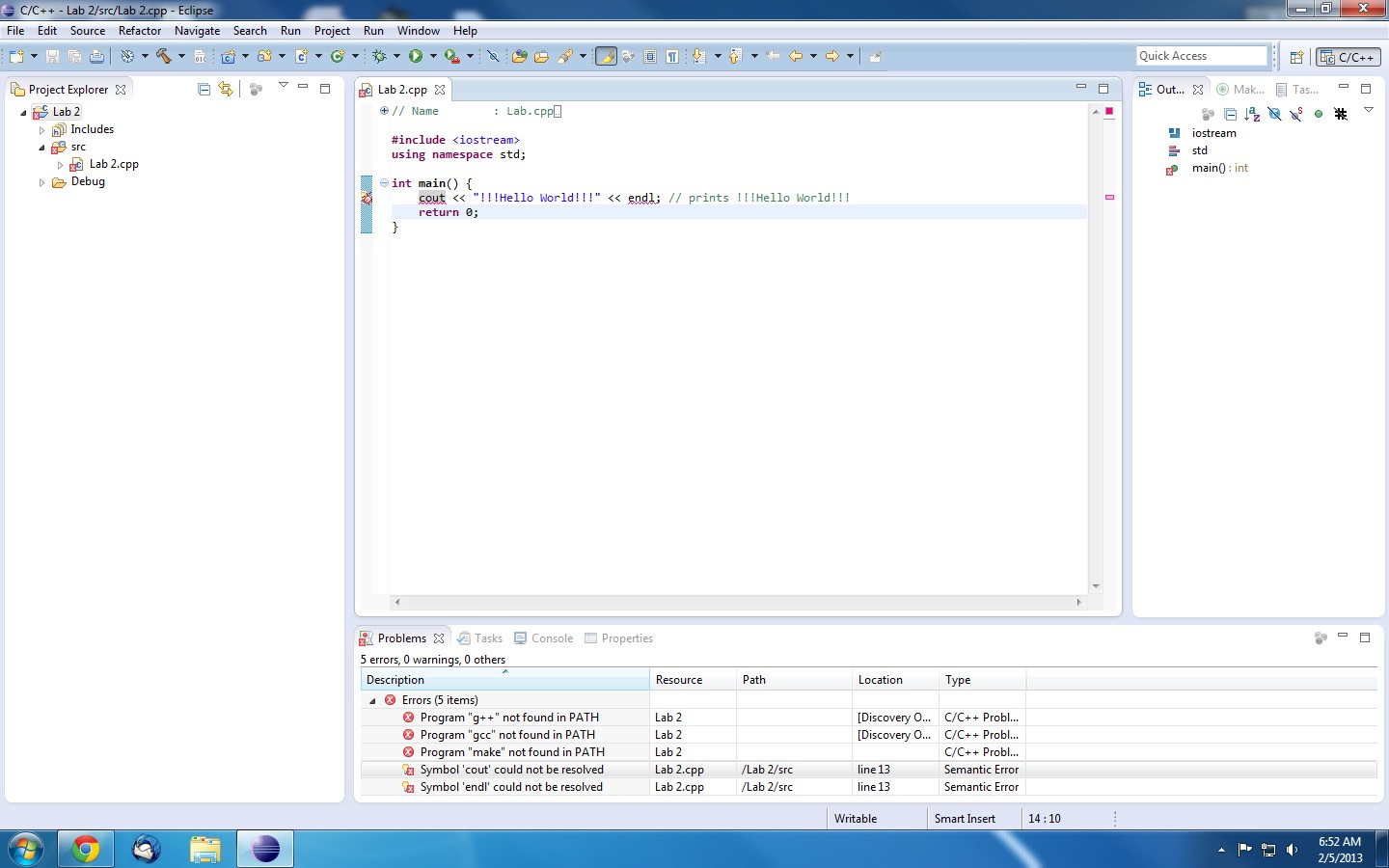Screen dimensions: 1389x868
Task: Click the Open Perspective icon
Action: 1296,57
